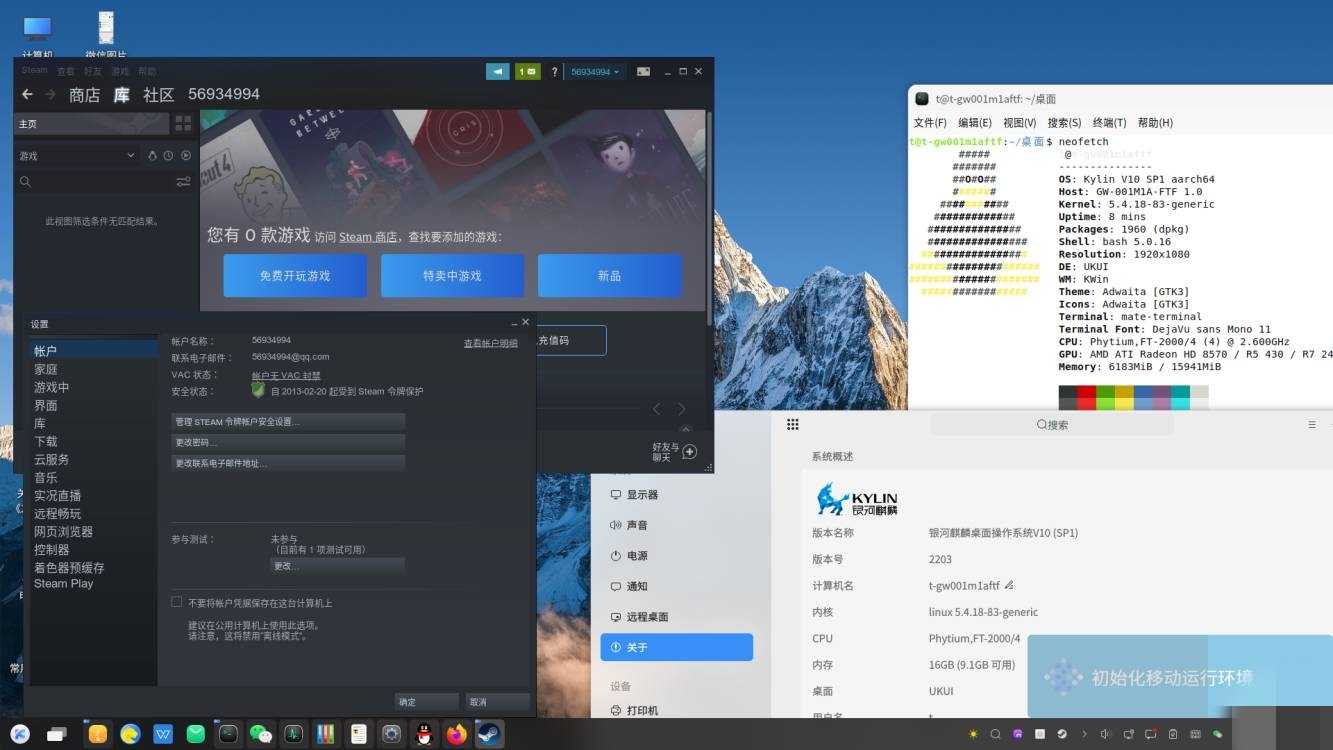Select 着色器预缓存 in Steam settings list
The width and height of the screenshot is (1333, 750).
(x=69, y=567)
